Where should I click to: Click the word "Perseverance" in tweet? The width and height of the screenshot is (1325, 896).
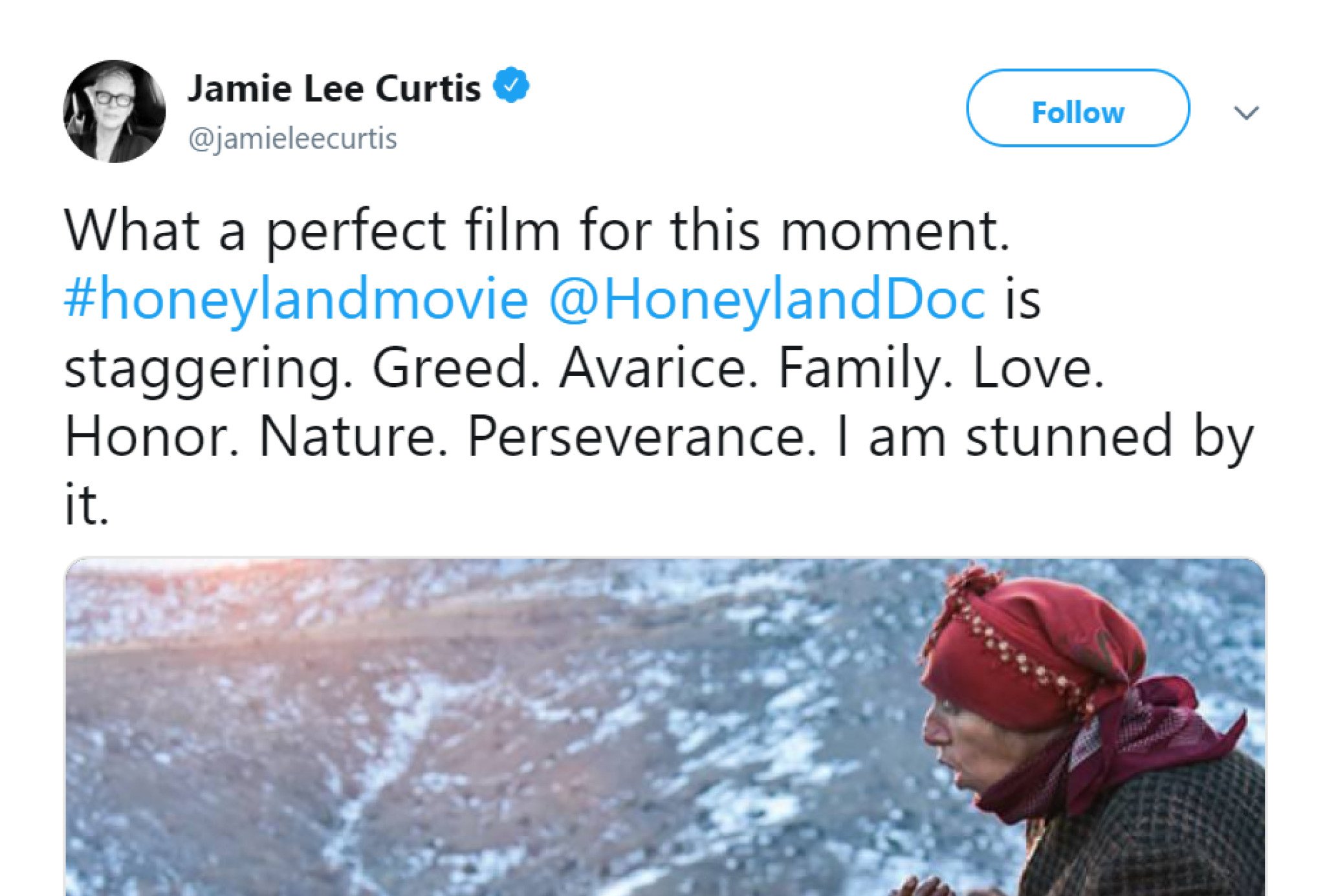641,437
